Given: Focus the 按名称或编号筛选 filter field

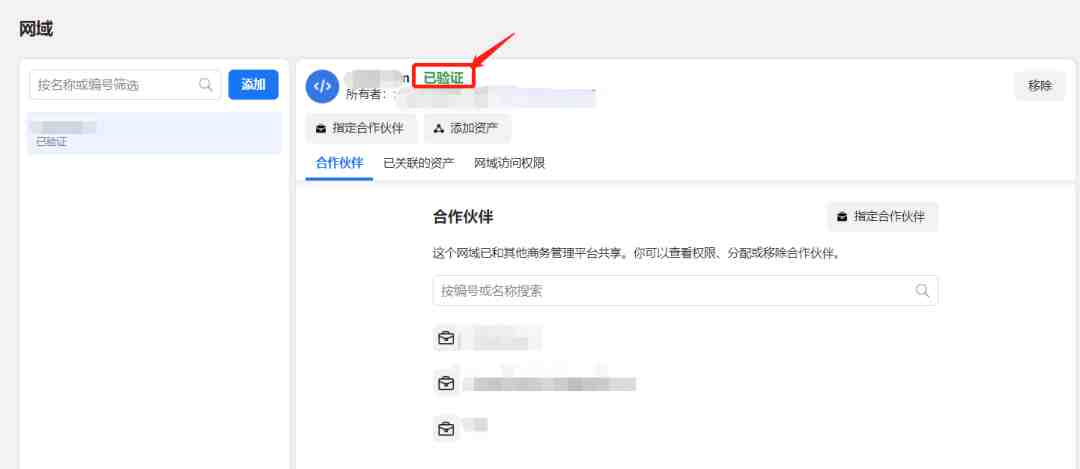Looking at the screenshot, I should click(125, 85).
